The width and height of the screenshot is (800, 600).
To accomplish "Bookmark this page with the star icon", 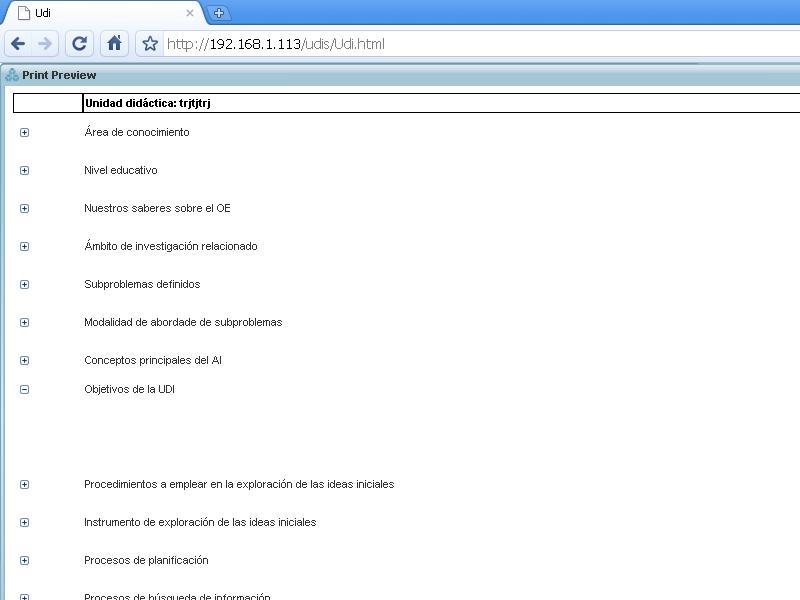I will tap(150, 44).
